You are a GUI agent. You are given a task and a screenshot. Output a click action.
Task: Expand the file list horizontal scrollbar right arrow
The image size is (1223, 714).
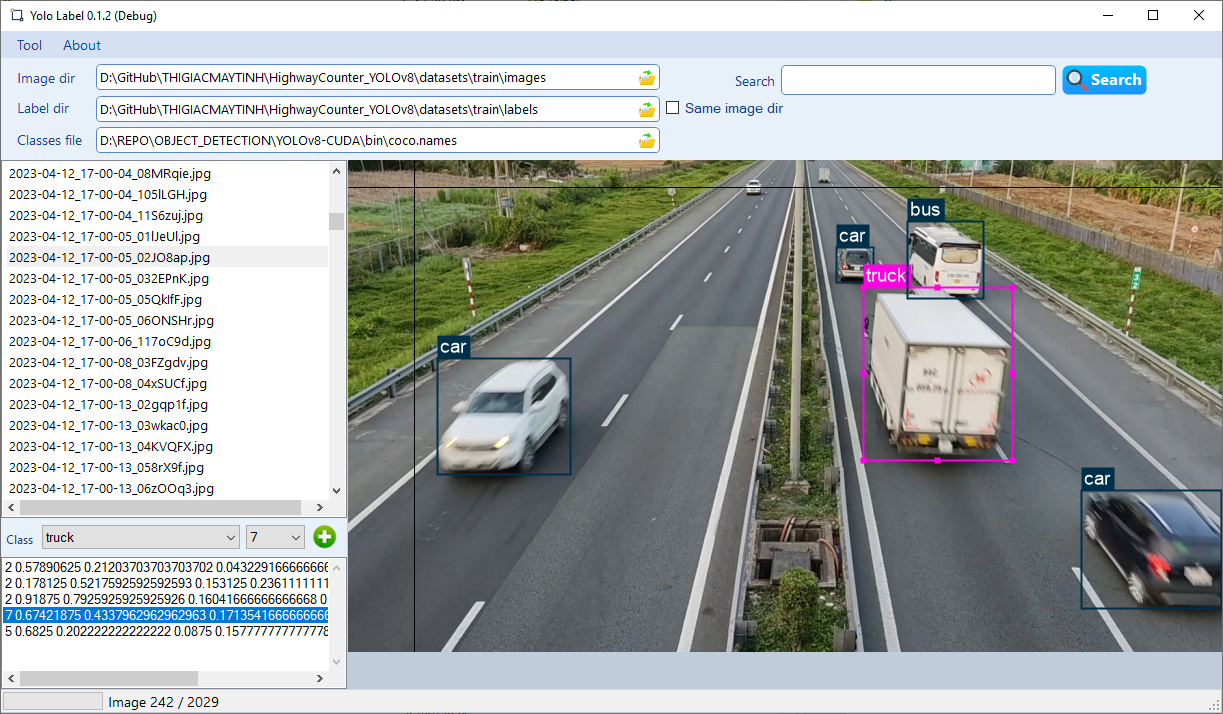pos(321,507)
